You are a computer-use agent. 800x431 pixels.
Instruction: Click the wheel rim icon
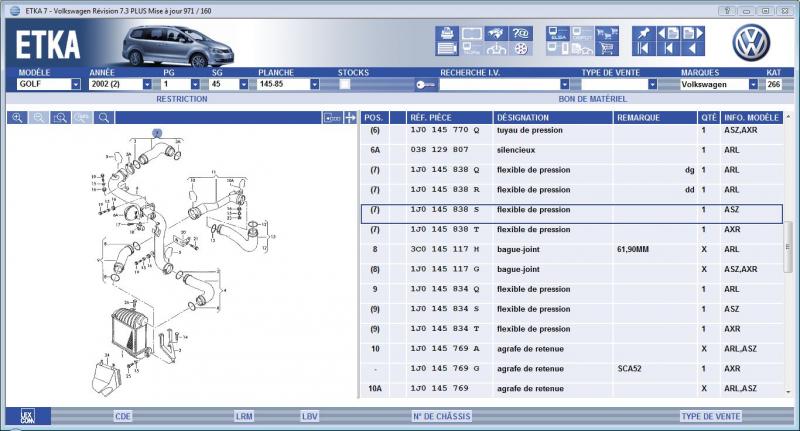point(520,48)
